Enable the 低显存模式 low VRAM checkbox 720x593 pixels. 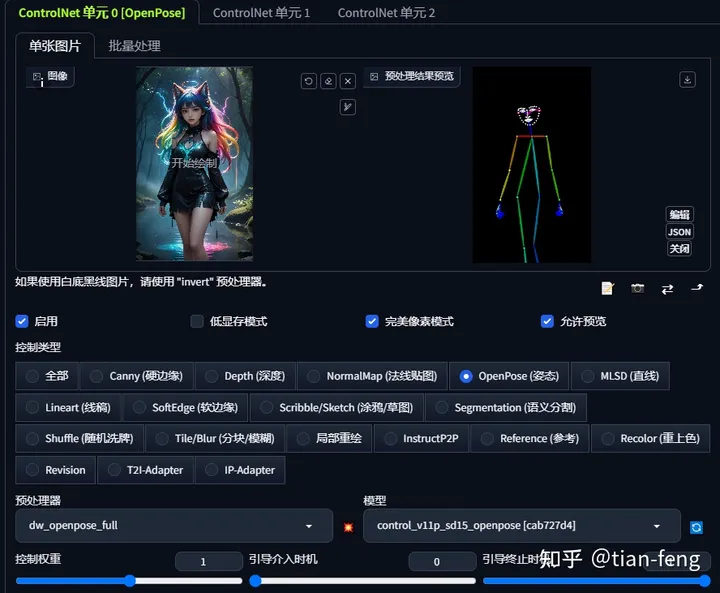(x=197, y=321)
